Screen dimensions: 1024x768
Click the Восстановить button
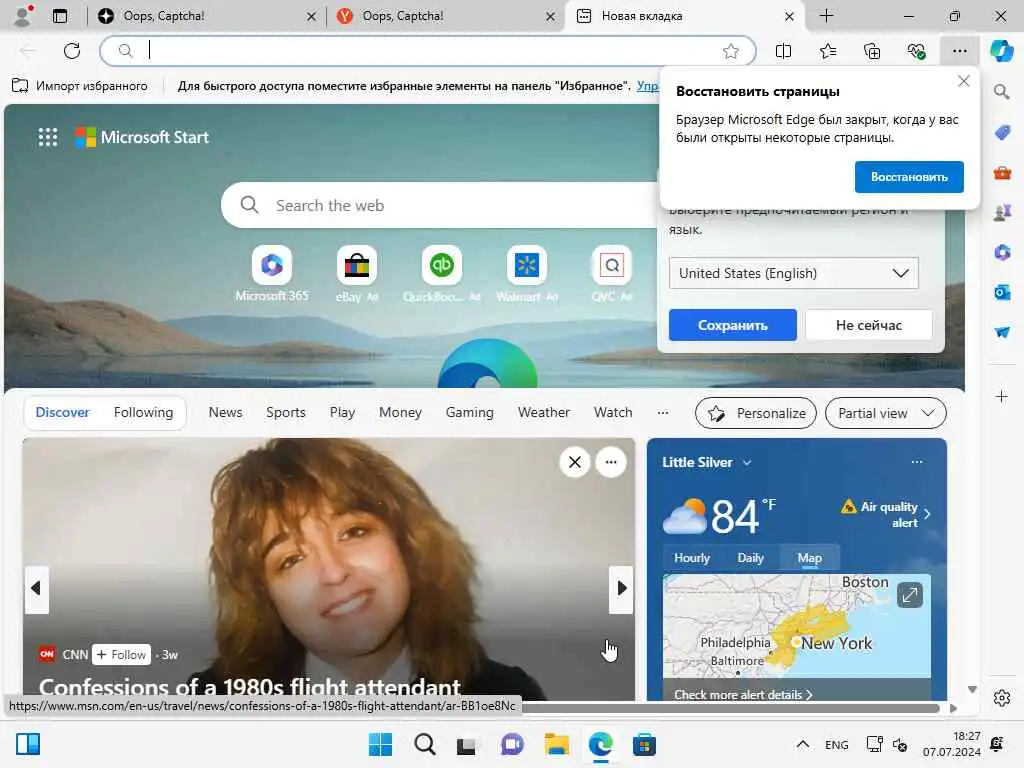click(909, 177)
